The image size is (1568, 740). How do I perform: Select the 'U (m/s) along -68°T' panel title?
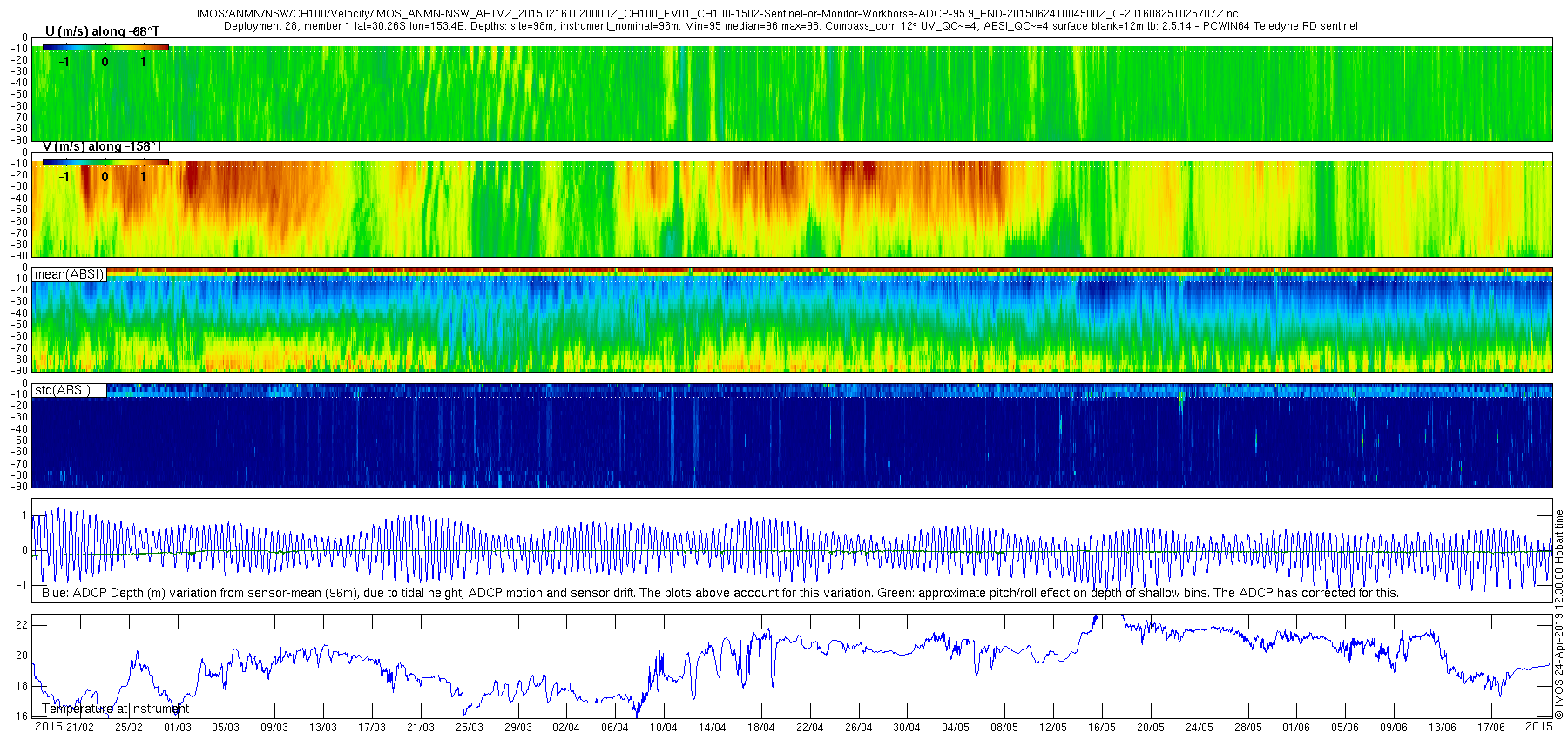click(x=102, y=31)
